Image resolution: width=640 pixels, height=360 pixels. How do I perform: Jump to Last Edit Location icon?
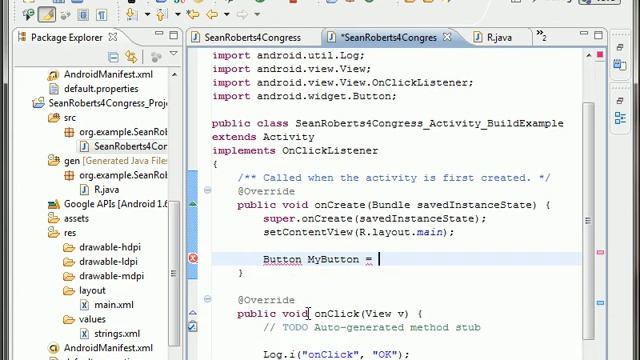(x=193, y=15)
